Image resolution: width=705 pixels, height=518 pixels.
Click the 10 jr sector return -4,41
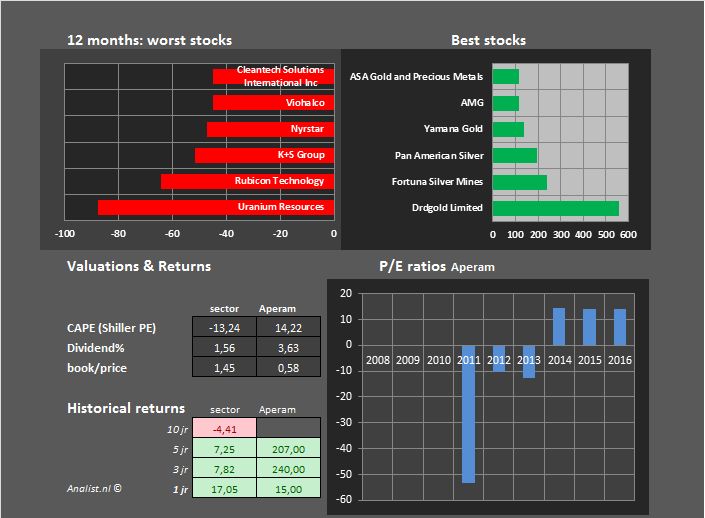pyautogui.click(x=224, y=428)
